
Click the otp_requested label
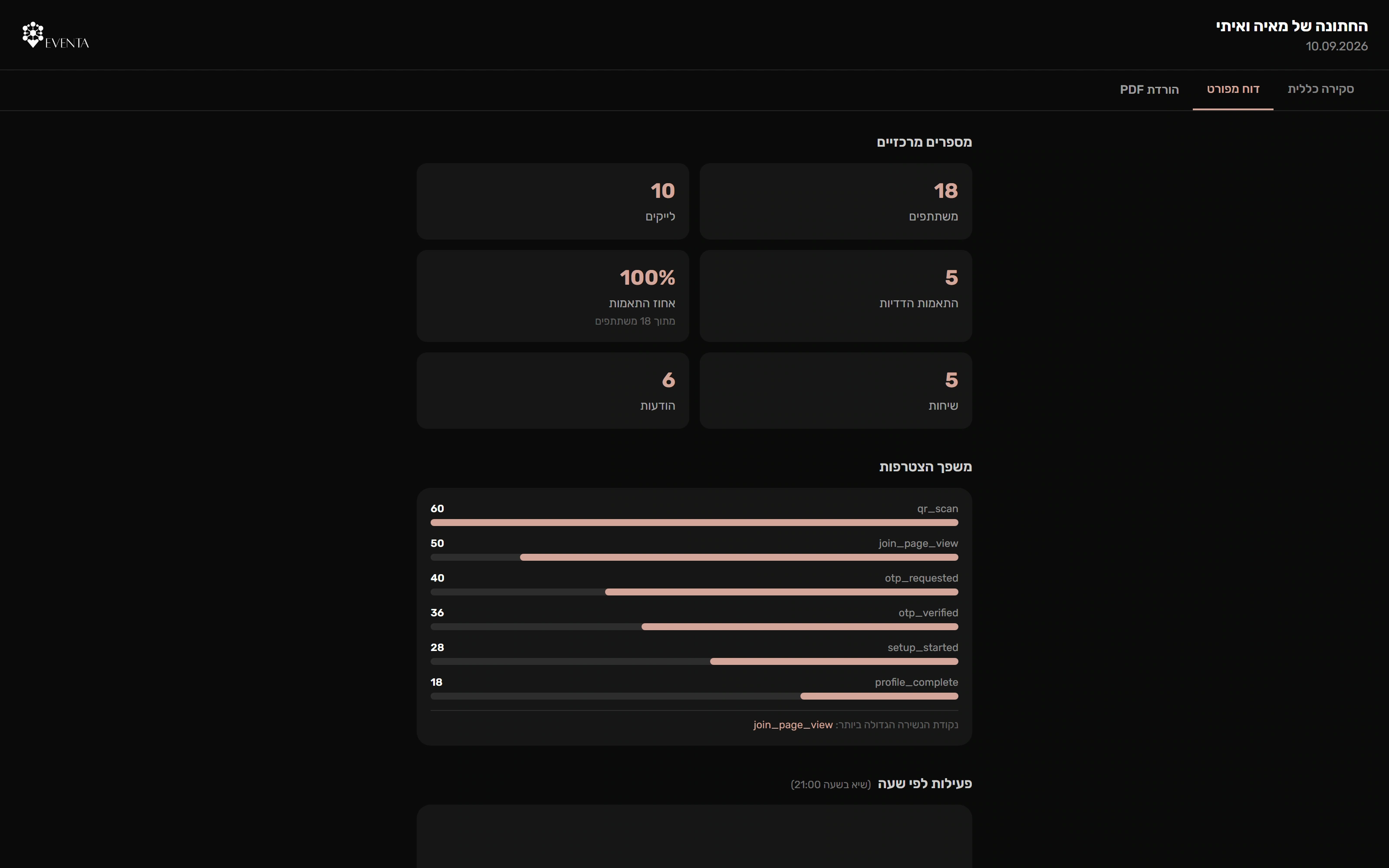coord(921,578)
